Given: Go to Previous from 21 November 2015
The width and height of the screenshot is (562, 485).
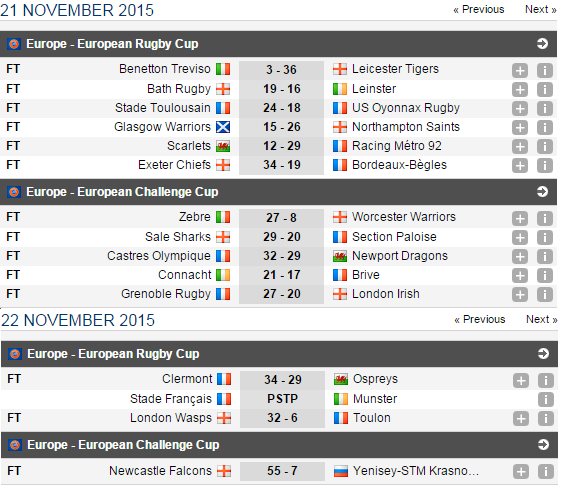Looking at the screenshot, I should point(478,9).
